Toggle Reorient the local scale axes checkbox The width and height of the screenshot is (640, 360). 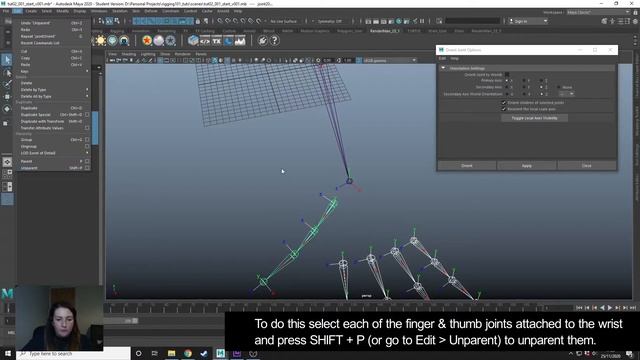point(504,109)
